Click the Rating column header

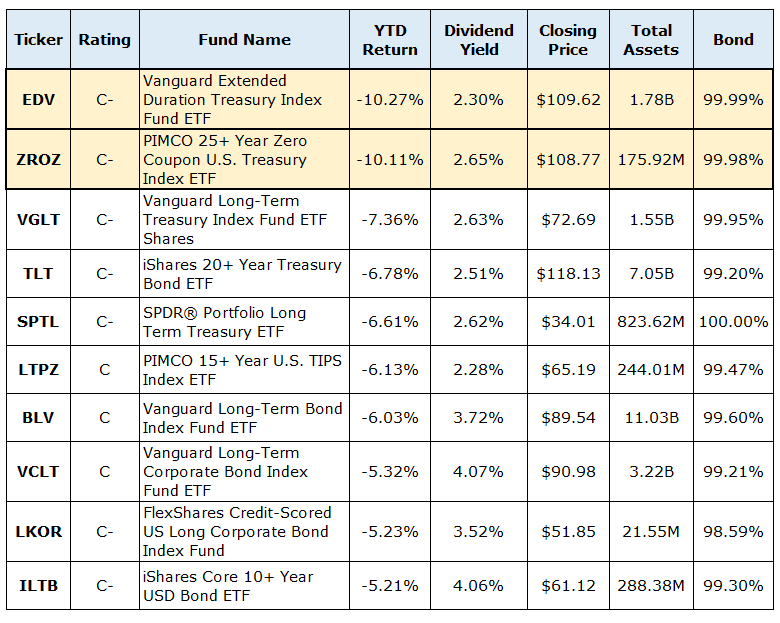click(x=104, y=40)
